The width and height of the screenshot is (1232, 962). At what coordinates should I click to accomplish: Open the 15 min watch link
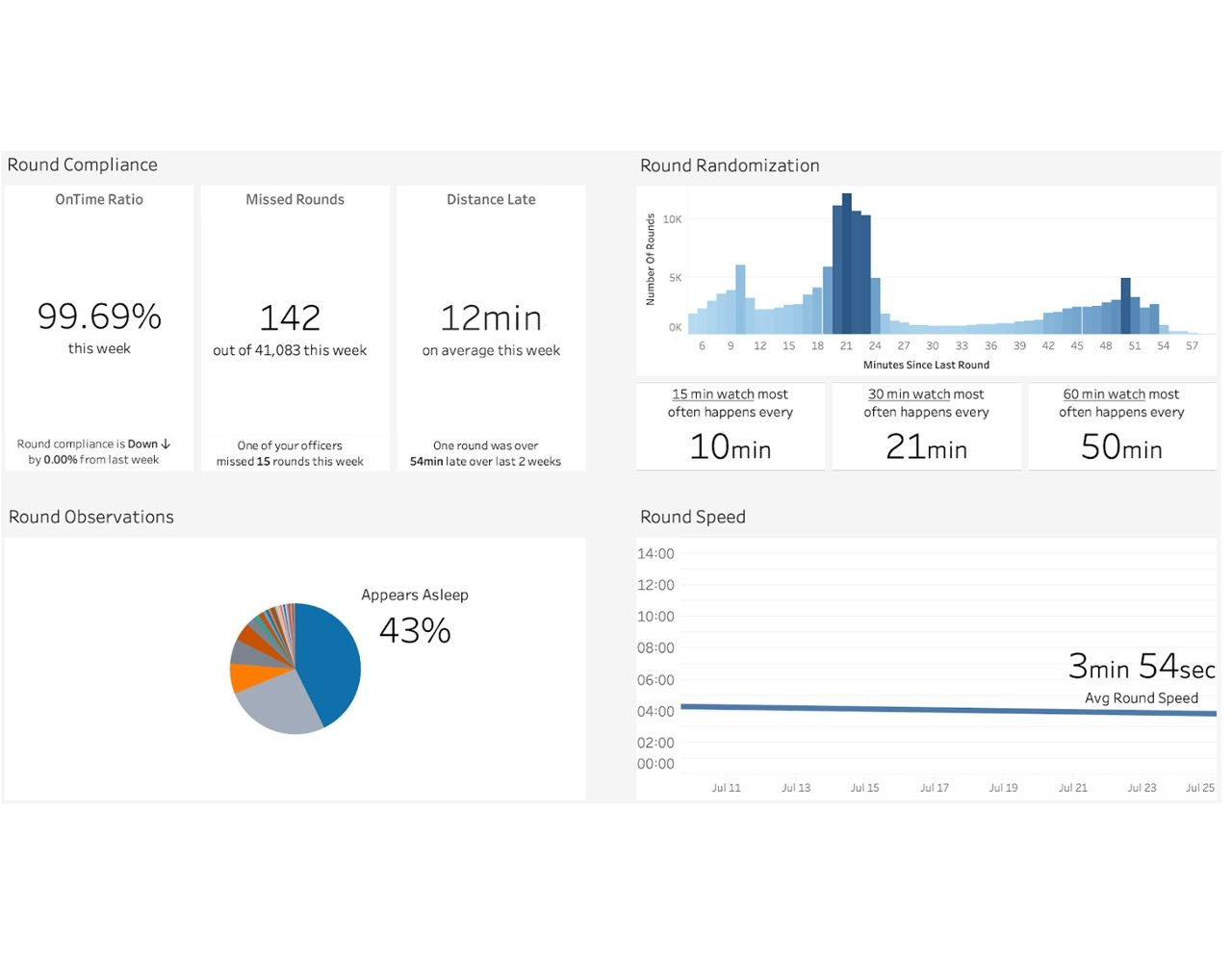click(712, 394)
